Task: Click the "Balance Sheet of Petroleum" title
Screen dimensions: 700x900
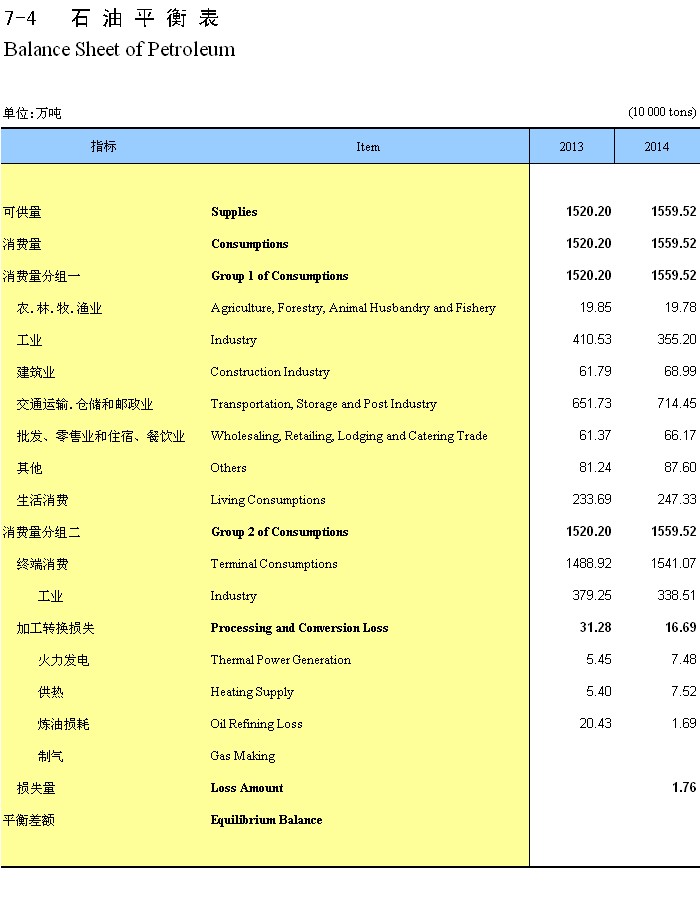Action: tap(119, 49)
